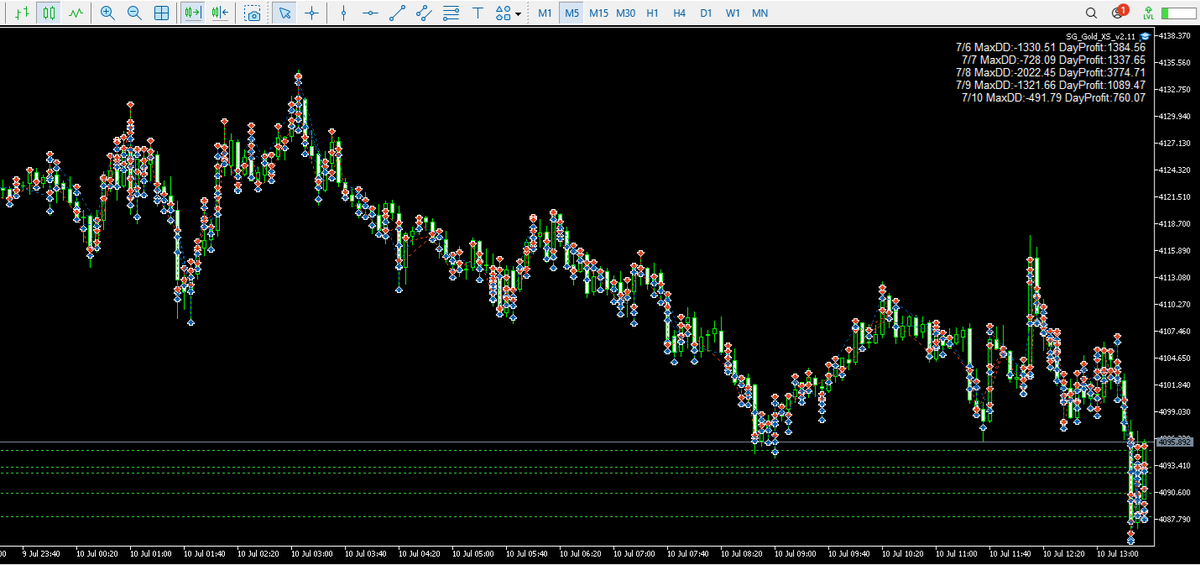Select H1 timeframe
1200x565 pixels.
click(x=652, y=13)
